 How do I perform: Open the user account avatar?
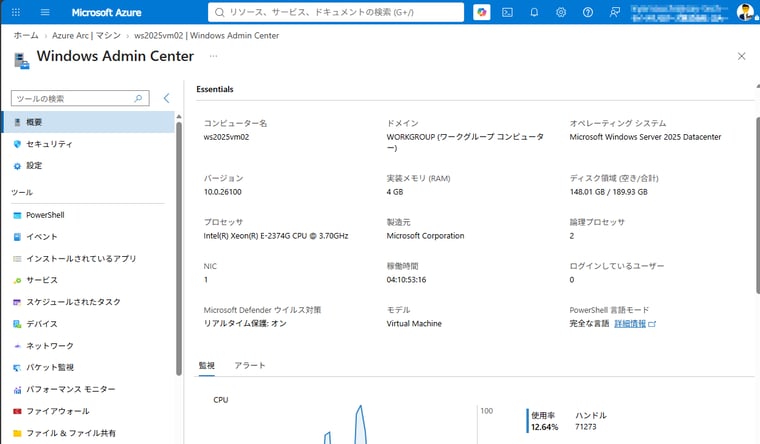(x=745, y=12)
